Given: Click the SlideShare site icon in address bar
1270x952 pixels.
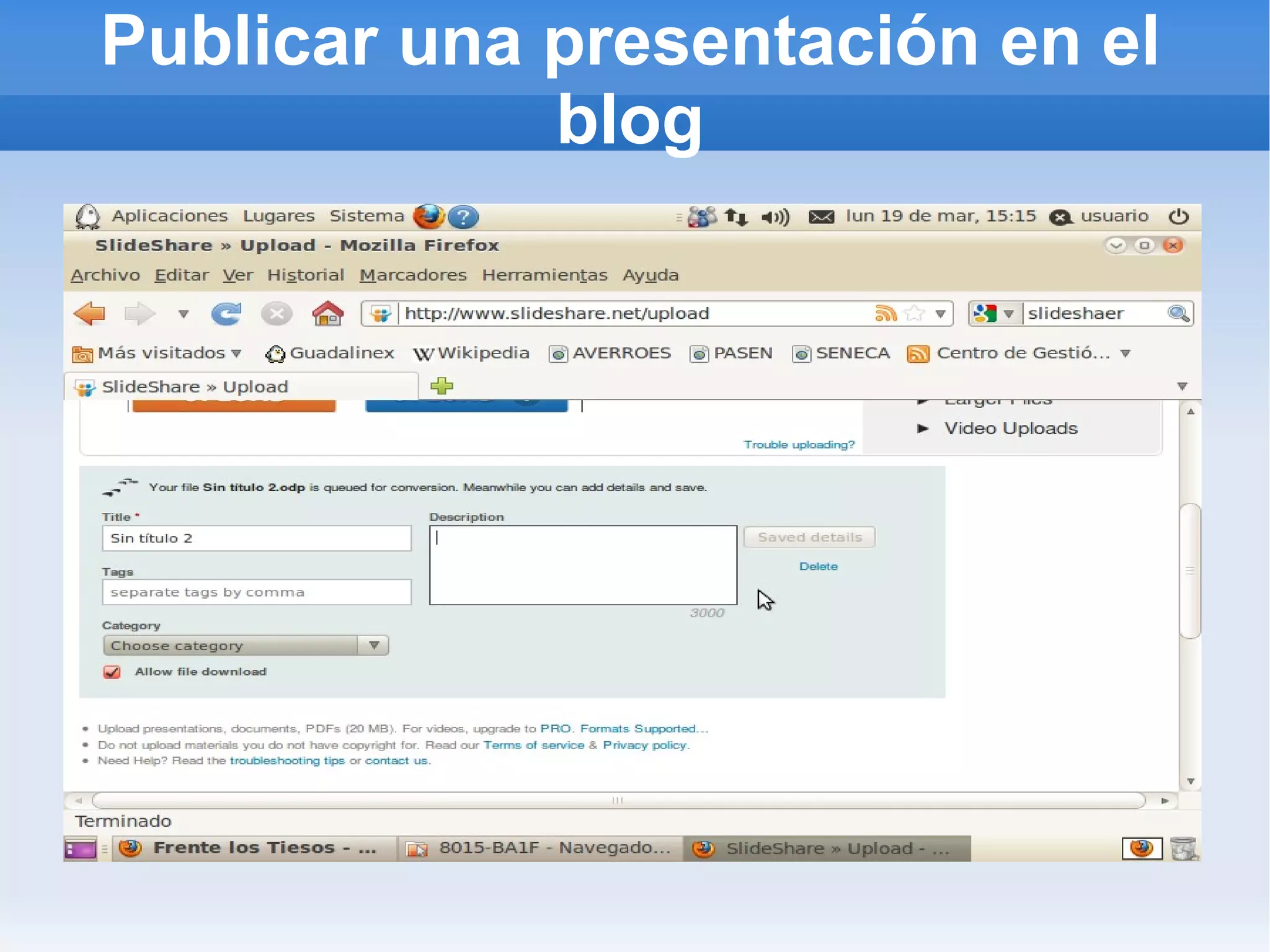Looking at the screenshot, I should pos(381,314).
